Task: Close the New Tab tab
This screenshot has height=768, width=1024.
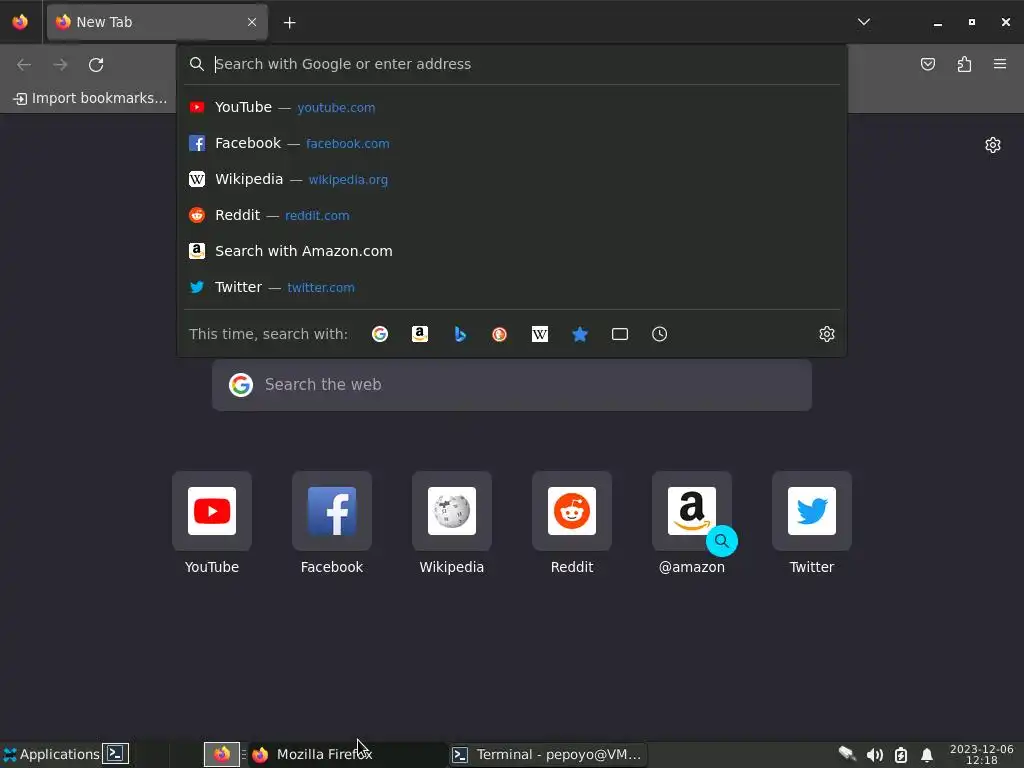Action: point(252,22)
